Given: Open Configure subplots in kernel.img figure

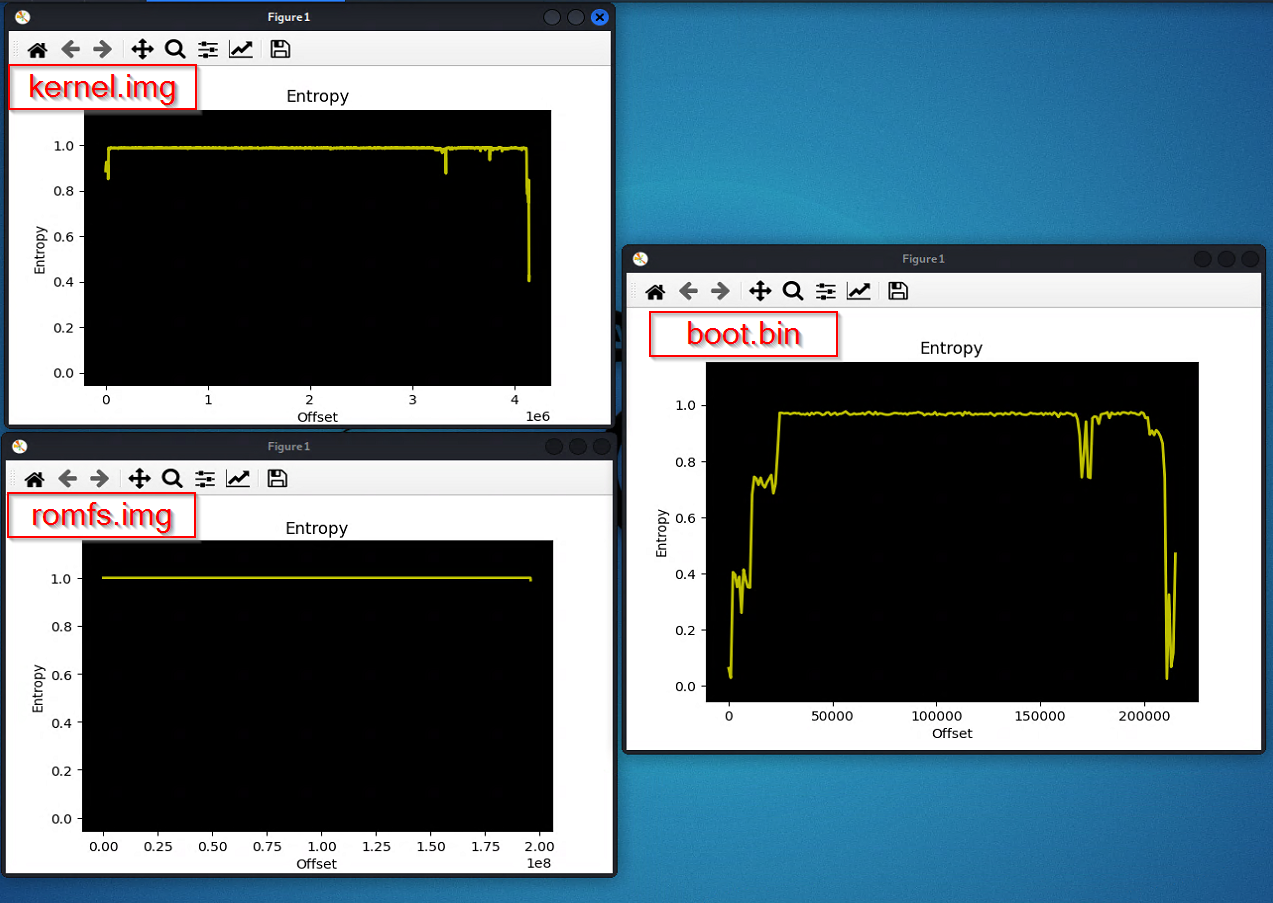Looking at the screenshot, I should (207, 49).
